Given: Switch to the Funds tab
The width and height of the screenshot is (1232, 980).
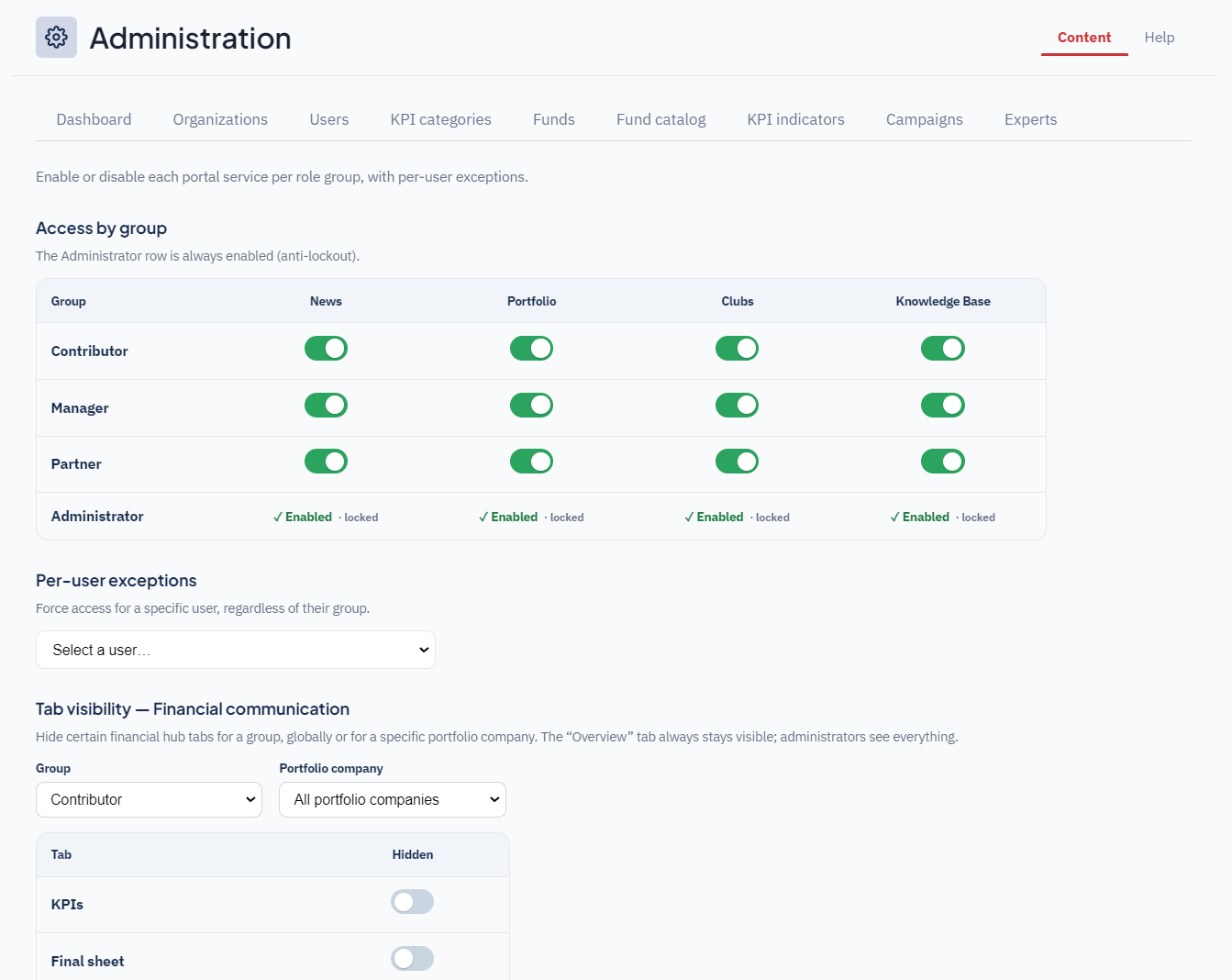Looking at the screenshot, I should [554, 119].
